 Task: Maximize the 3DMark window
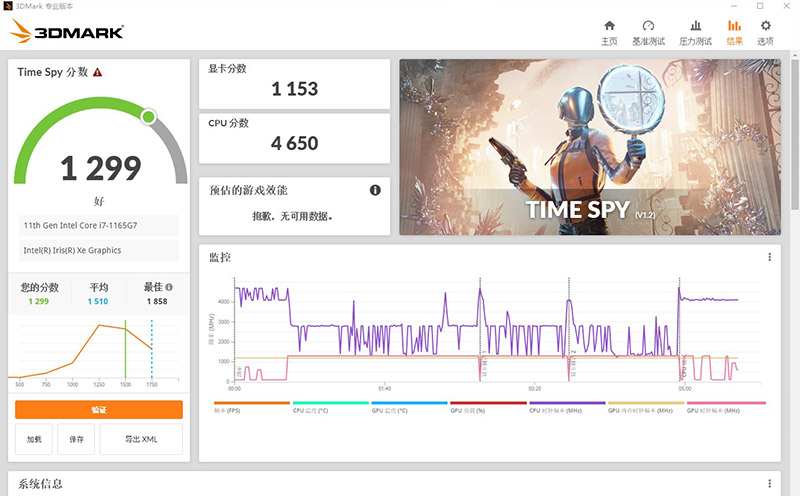point(760,6)
